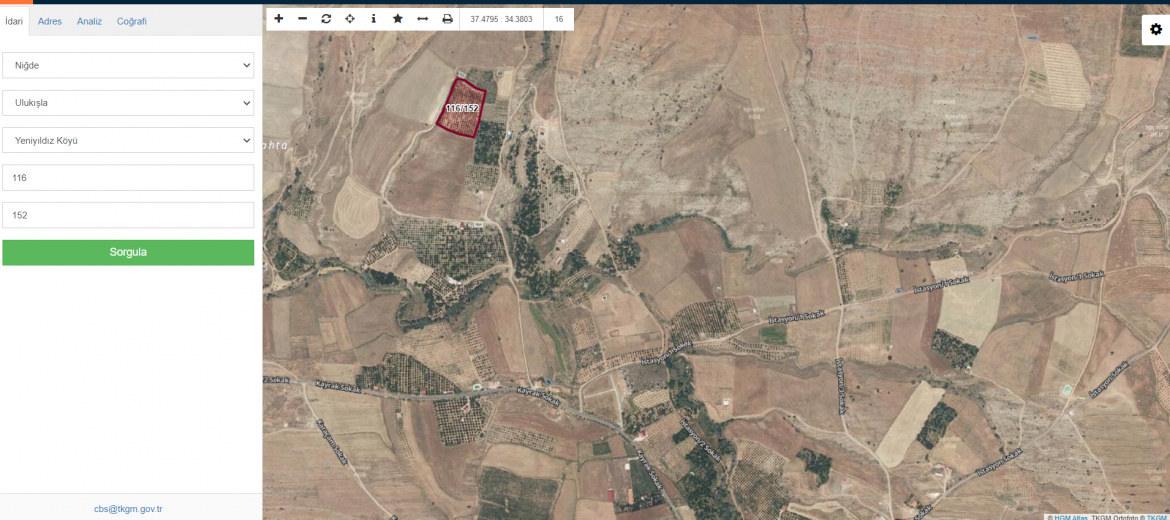
Task: Open the Niğde province dropdown
Action: 128,65
